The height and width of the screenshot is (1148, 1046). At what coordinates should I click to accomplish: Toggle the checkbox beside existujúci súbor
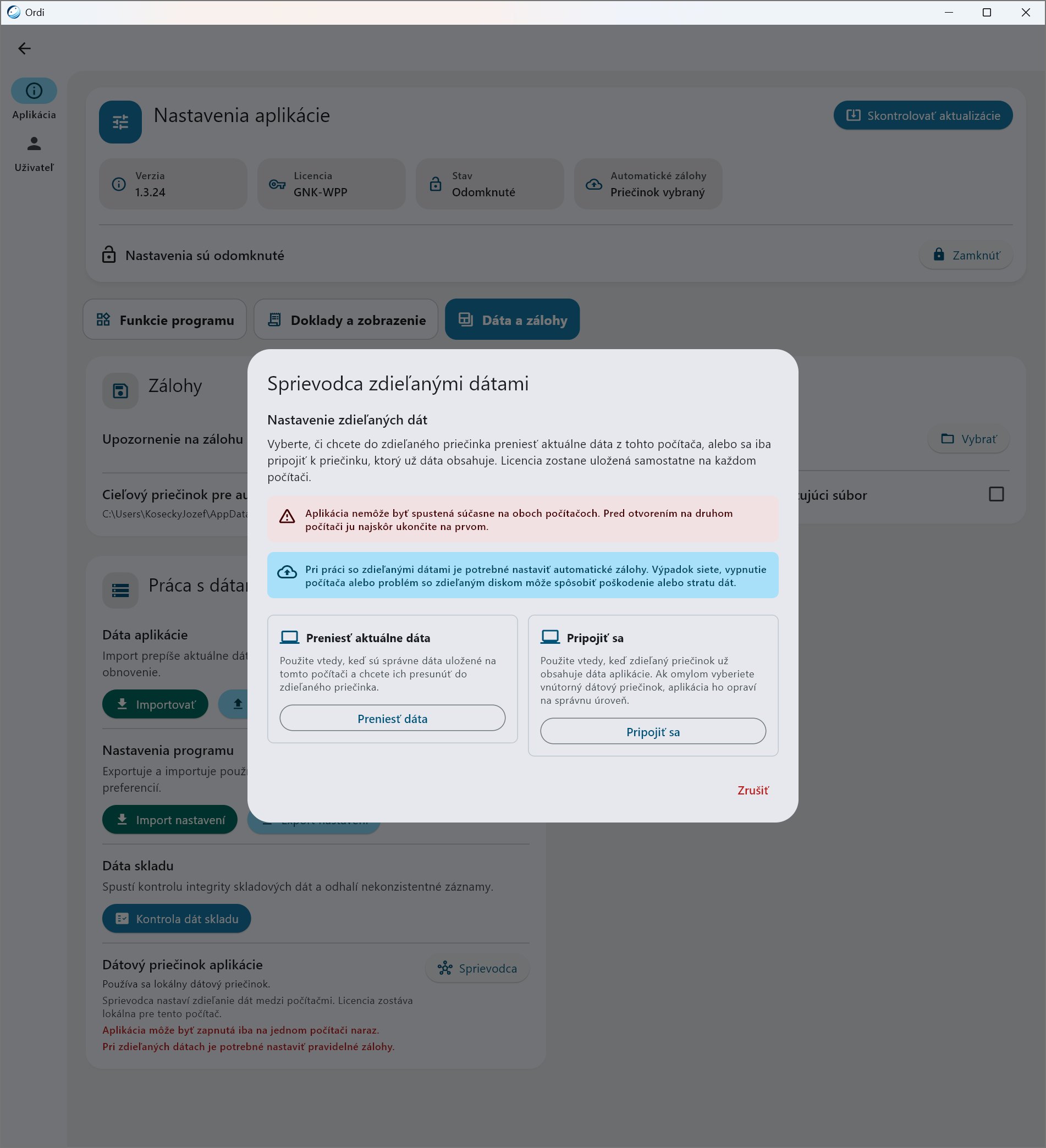coord(996,494)
